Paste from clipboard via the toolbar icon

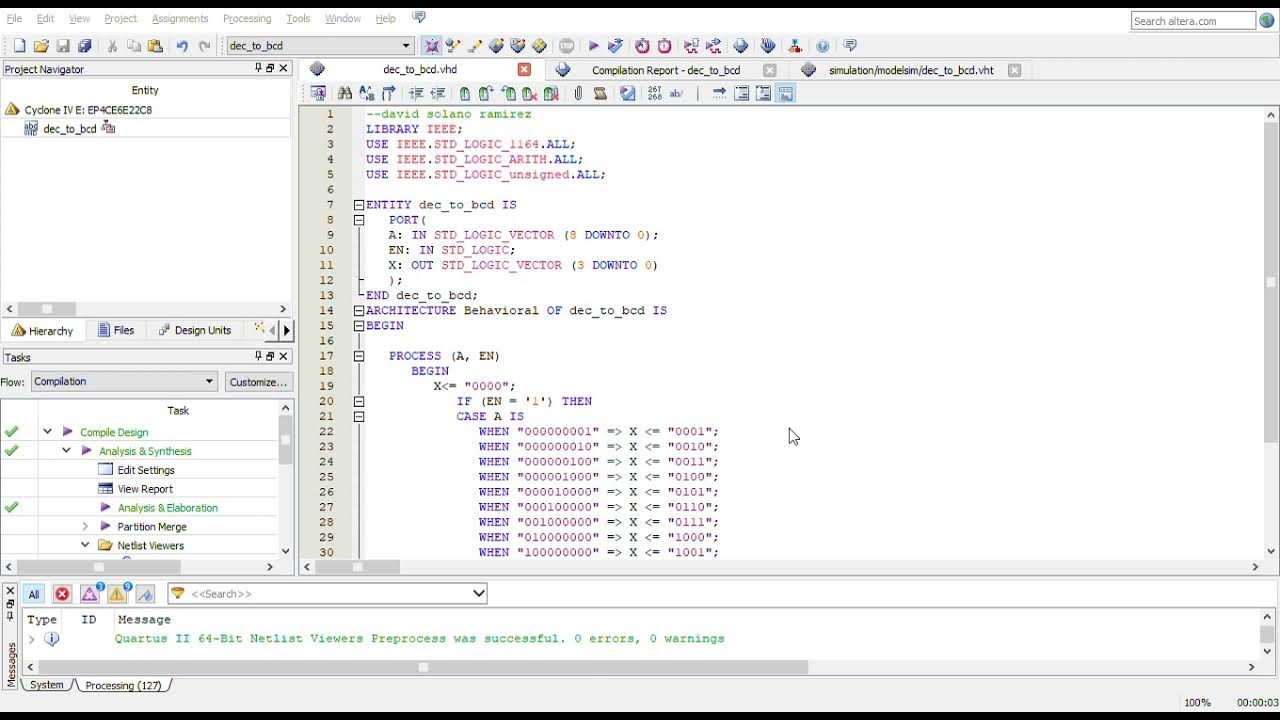[x=155, y=46]
